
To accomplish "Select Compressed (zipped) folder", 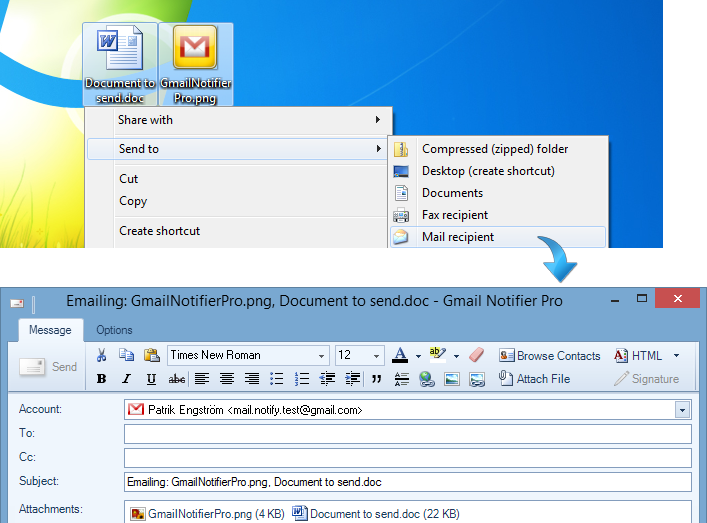I will [x=498, y=149].
